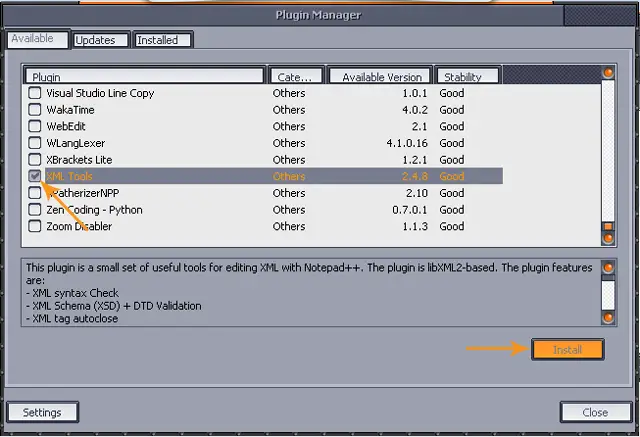Click version 2.4.8 of XML Tools
Image resolution: width=640 pixels, height=437 pixels.
[x=415, y=176]
